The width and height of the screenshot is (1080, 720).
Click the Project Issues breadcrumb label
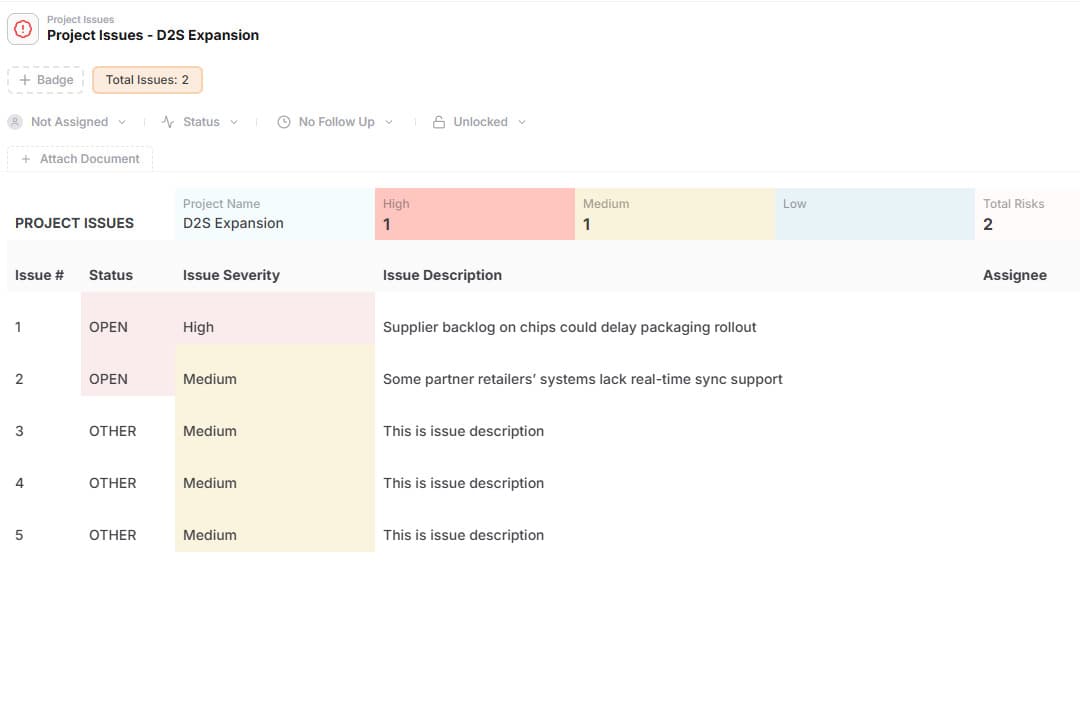coord(81,19)
